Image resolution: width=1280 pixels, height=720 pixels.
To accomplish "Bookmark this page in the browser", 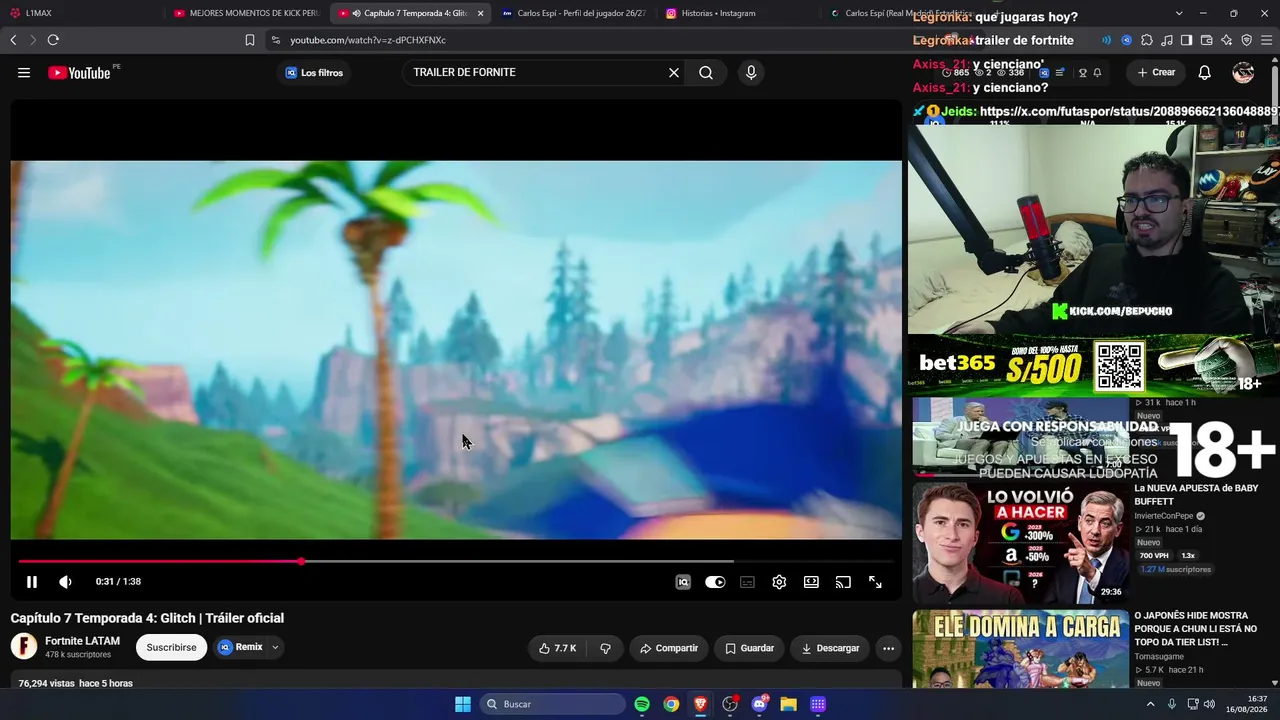I will click(250, 40).
